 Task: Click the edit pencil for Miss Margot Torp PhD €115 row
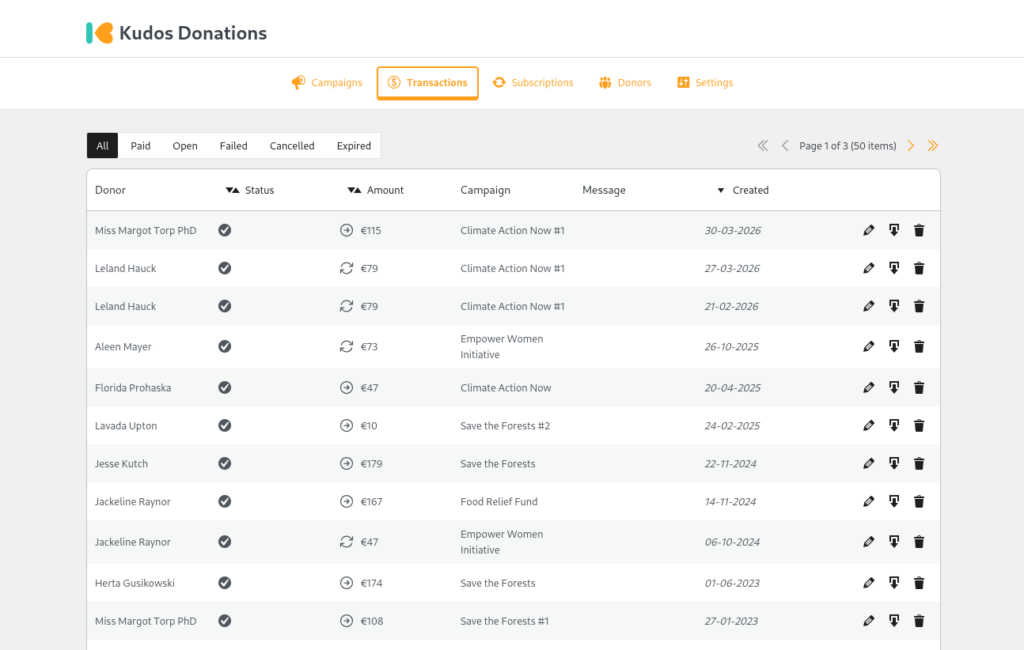click(x=868, y=231)
